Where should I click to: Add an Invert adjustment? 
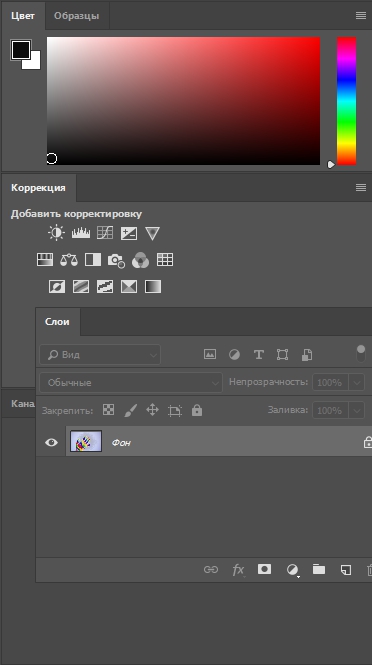57,287
